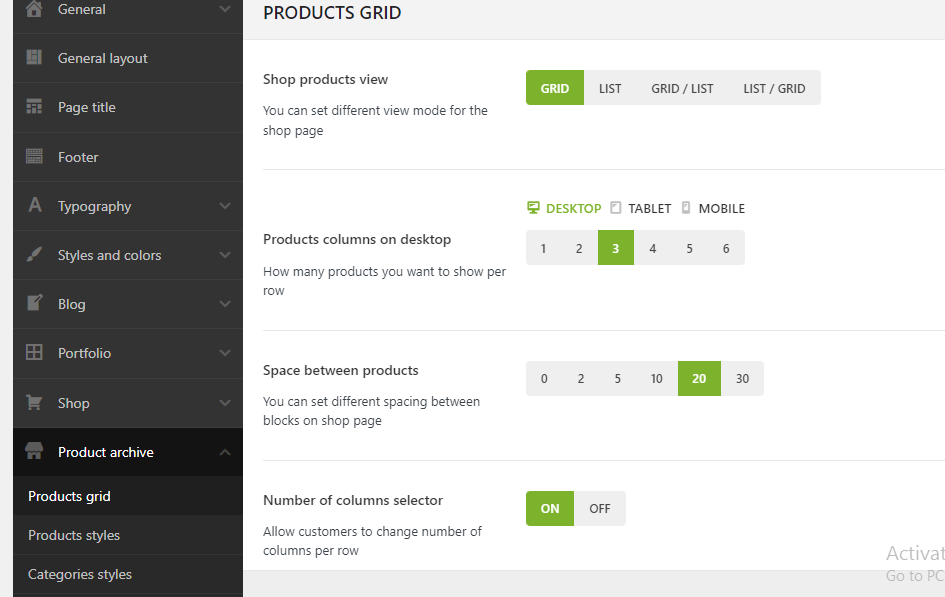
Task: Click the Shop cart icon
Action: tap(34, 403)
